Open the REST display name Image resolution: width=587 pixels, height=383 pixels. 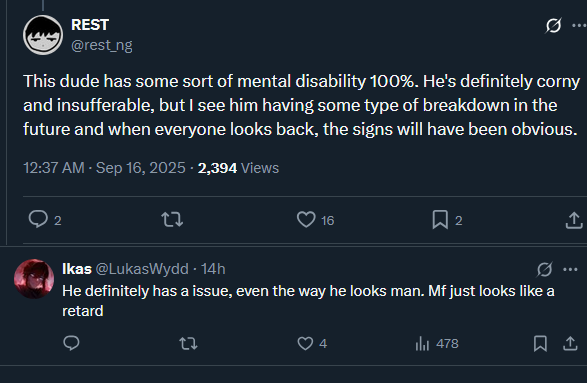90,25
